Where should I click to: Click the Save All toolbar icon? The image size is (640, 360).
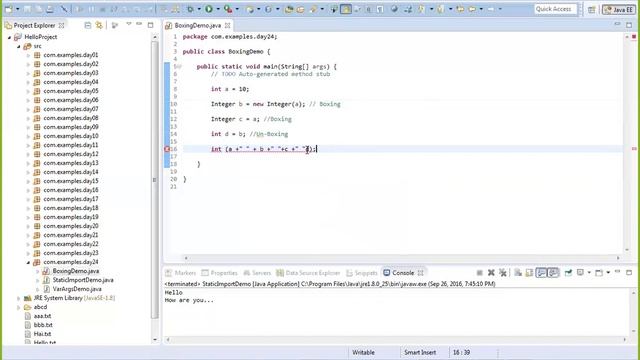(x=39, y=9)
